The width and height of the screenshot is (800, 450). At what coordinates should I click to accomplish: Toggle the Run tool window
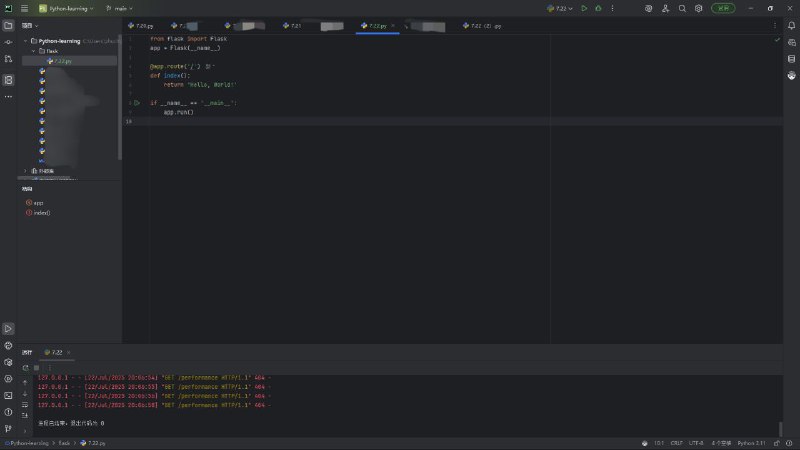click(x=8, y=328)
